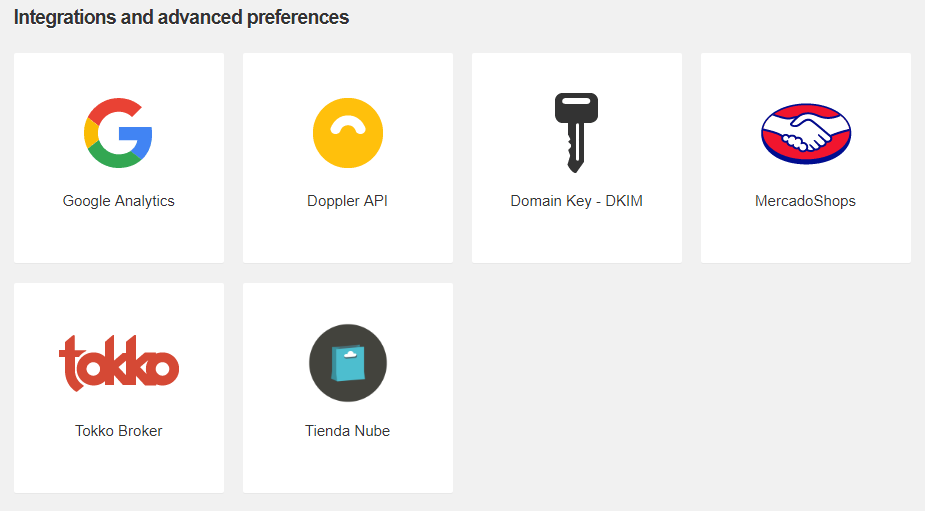The height and width of the screenshot is (511, 925).
Task: Select the MercadoShops text label
Action: (x=805, y=201)
